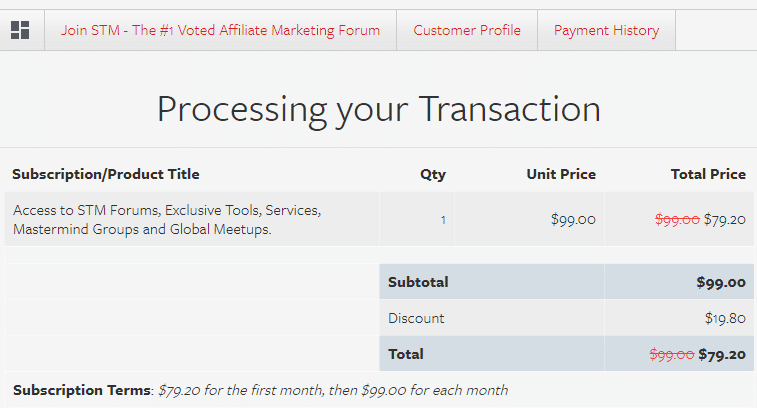Select the STM Forums access product description
This screenshot has height=408, width=757.
tap(166, 220)
